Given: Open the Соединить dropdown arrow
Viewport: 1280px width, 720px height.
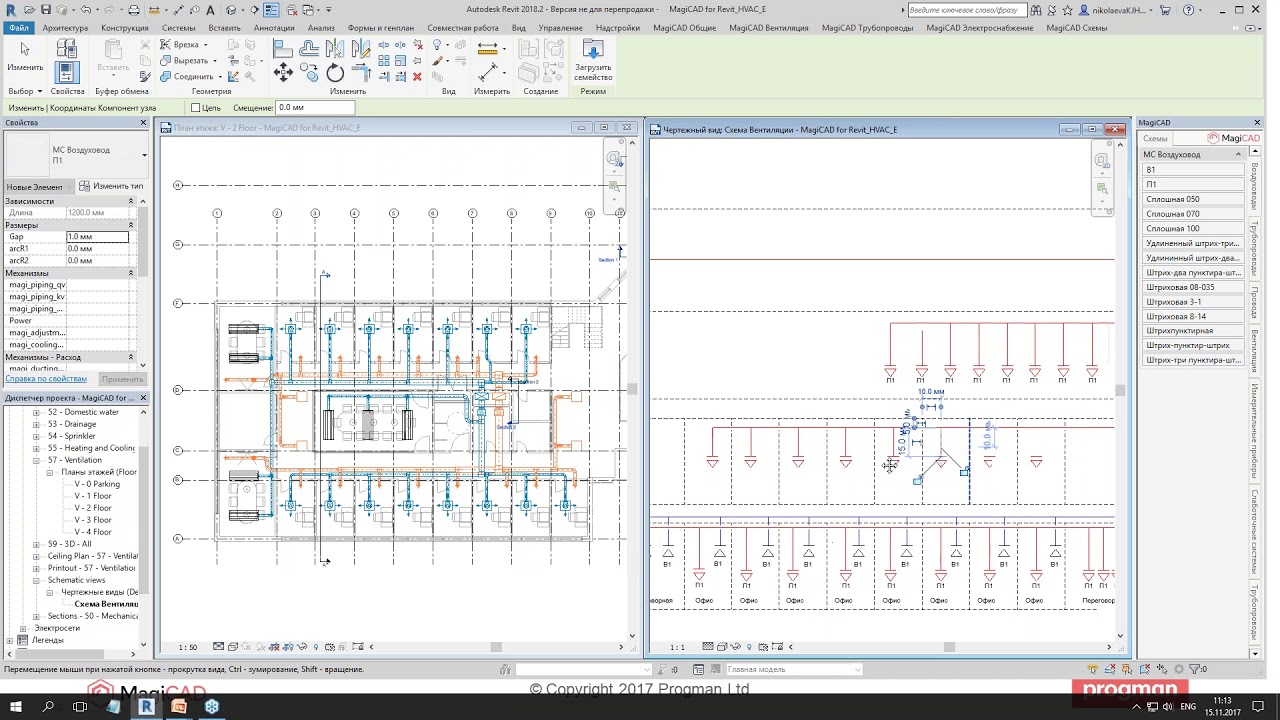Looking at the screenshot, I should (x=222, y=76).
